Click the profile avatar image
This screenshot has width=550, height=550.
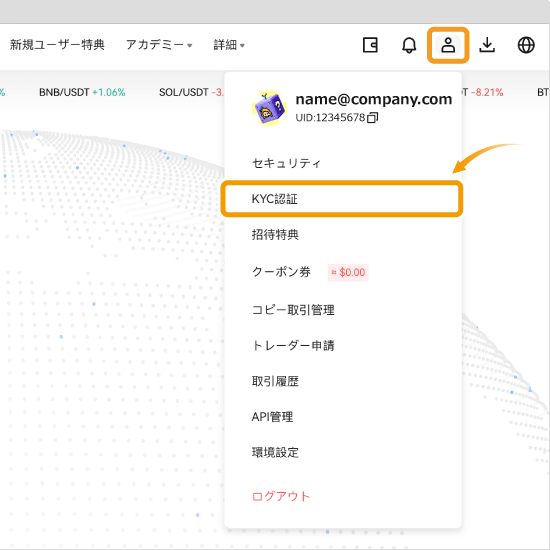click(268, 108)
